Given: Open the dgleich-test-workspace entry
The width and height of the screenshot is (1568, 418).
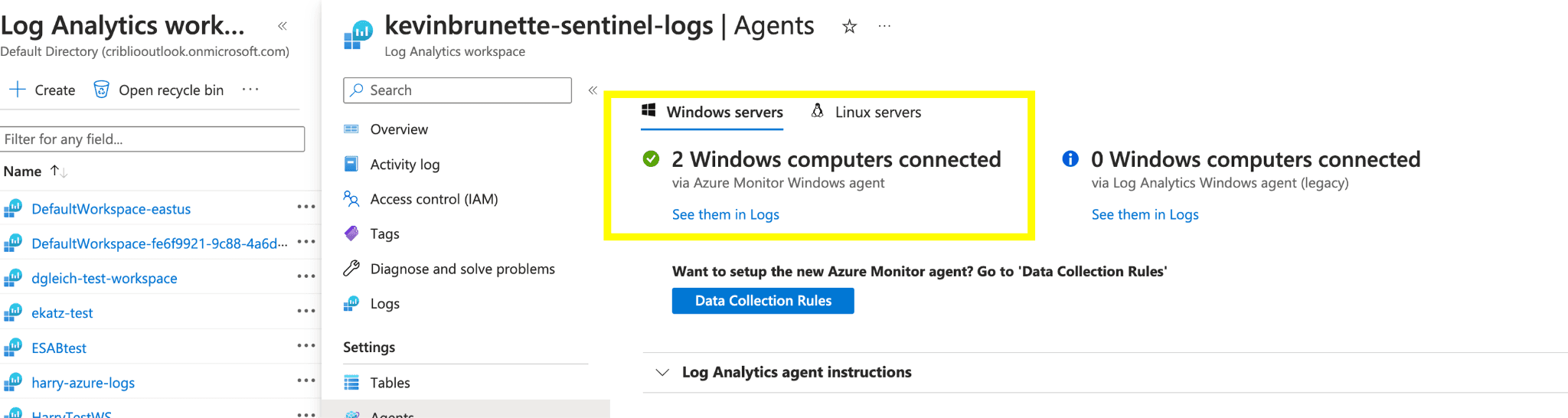Looking at the screenshot, I should click(x=104, y=279).
